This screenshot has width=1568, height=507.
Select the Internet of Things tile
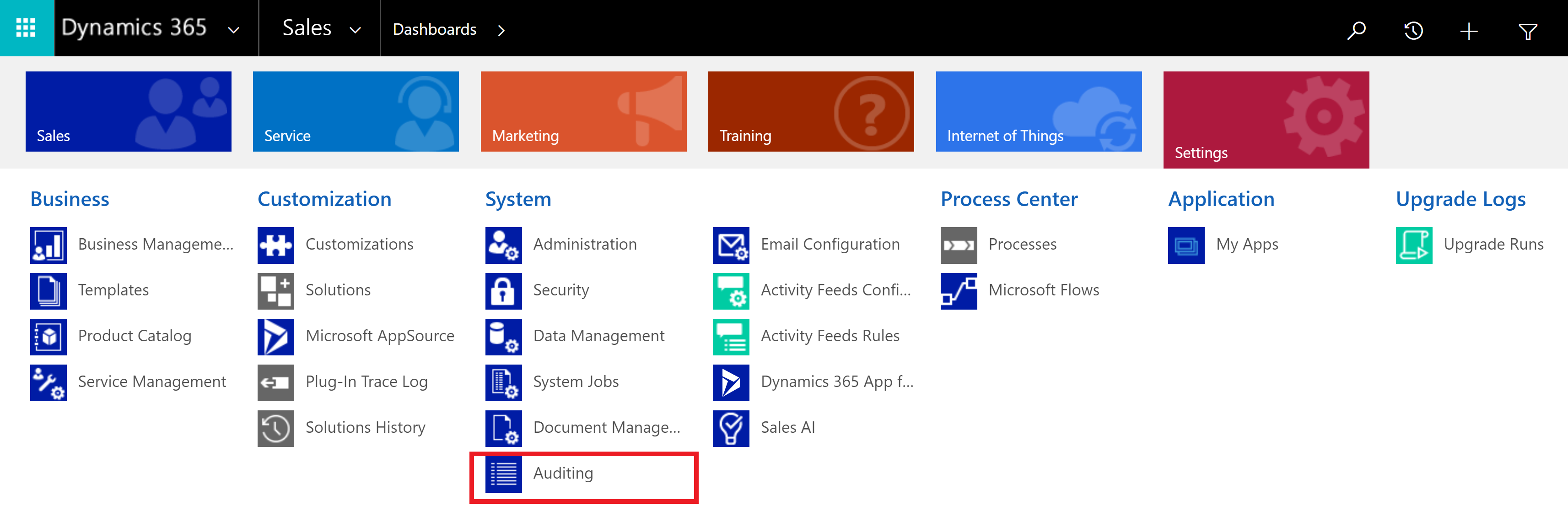click(x=1039, y=111)
